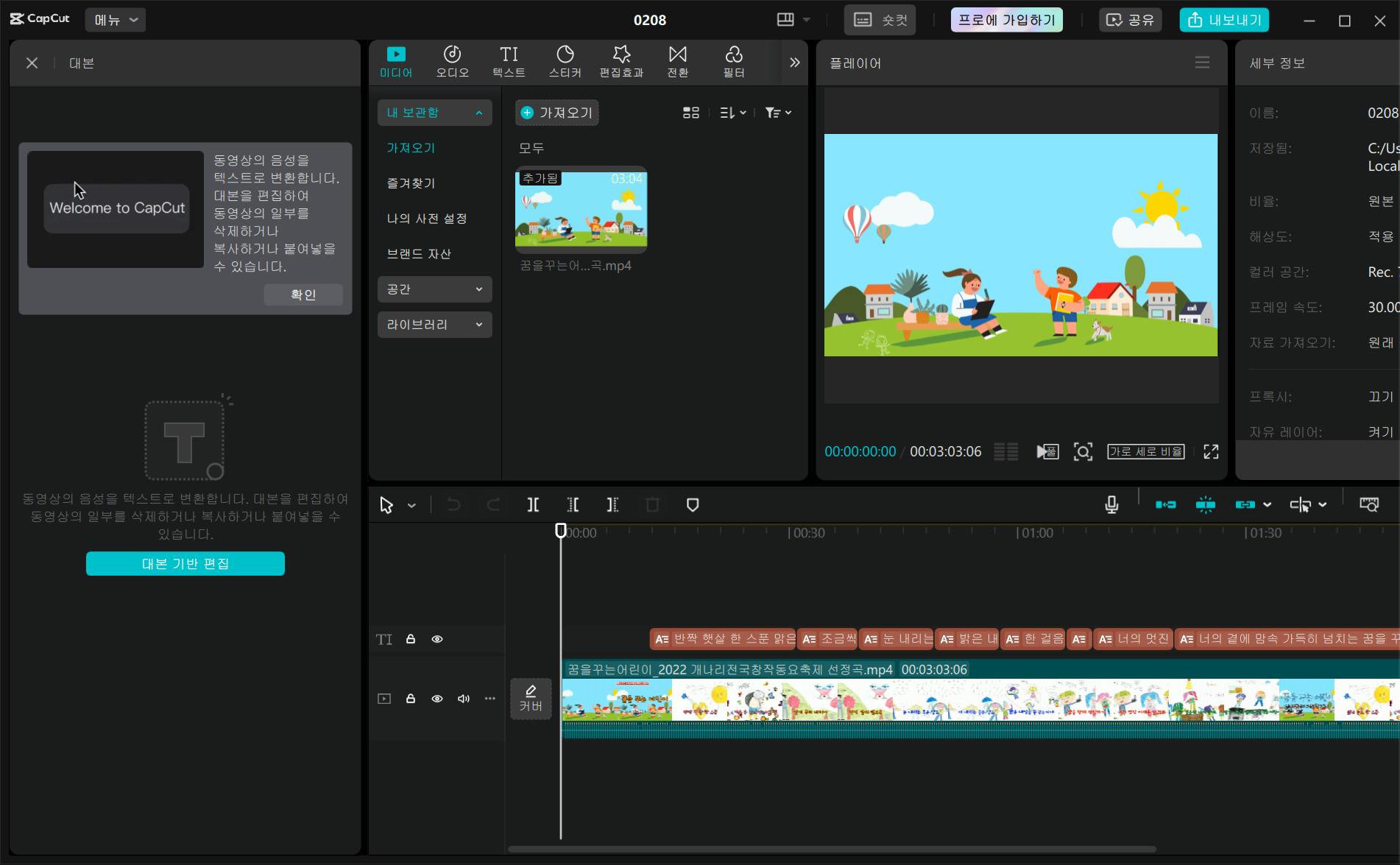Click the fullscreen player icon

coord(1211,451)
